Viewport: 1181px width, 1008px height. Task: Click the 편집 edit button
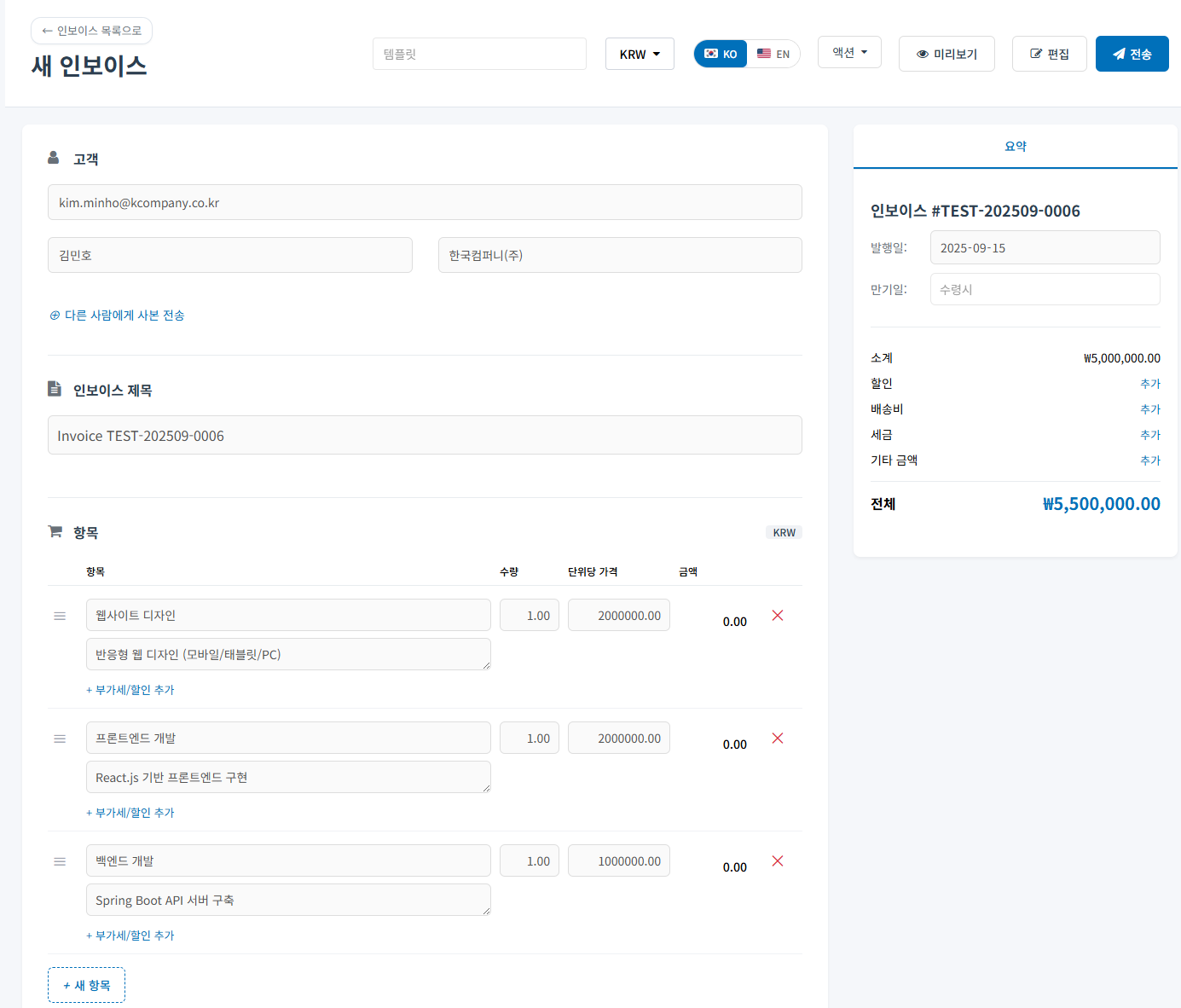(x=1049, y=54)
